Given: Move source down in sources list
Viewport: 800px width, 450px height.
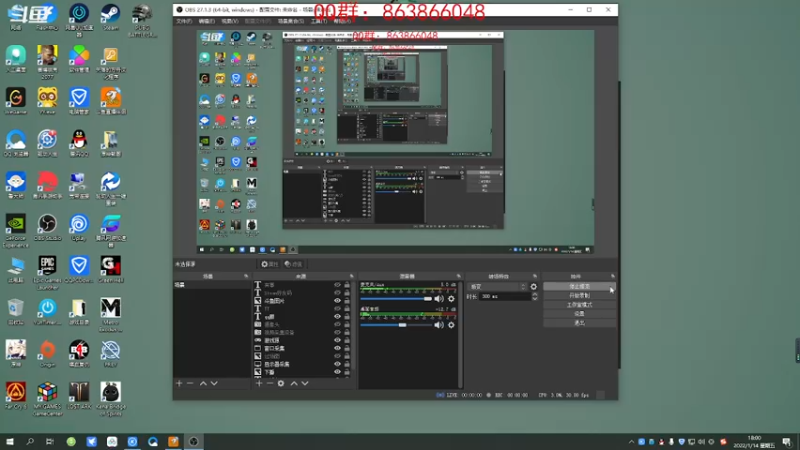Looking at the screenshot, I should tap(305, 383).
